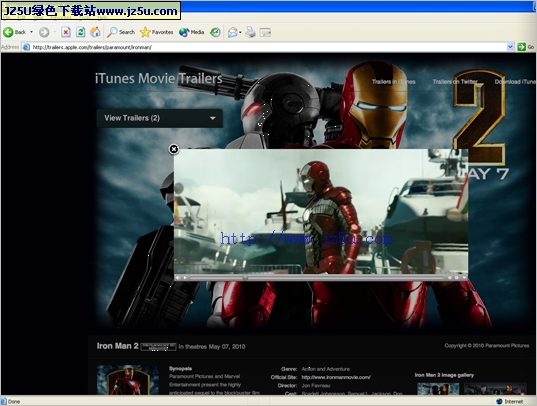Viewport: 537px width, 406px height.
Task: Click 'In theatres May 07, 2010' text
Action: (212, 347)
